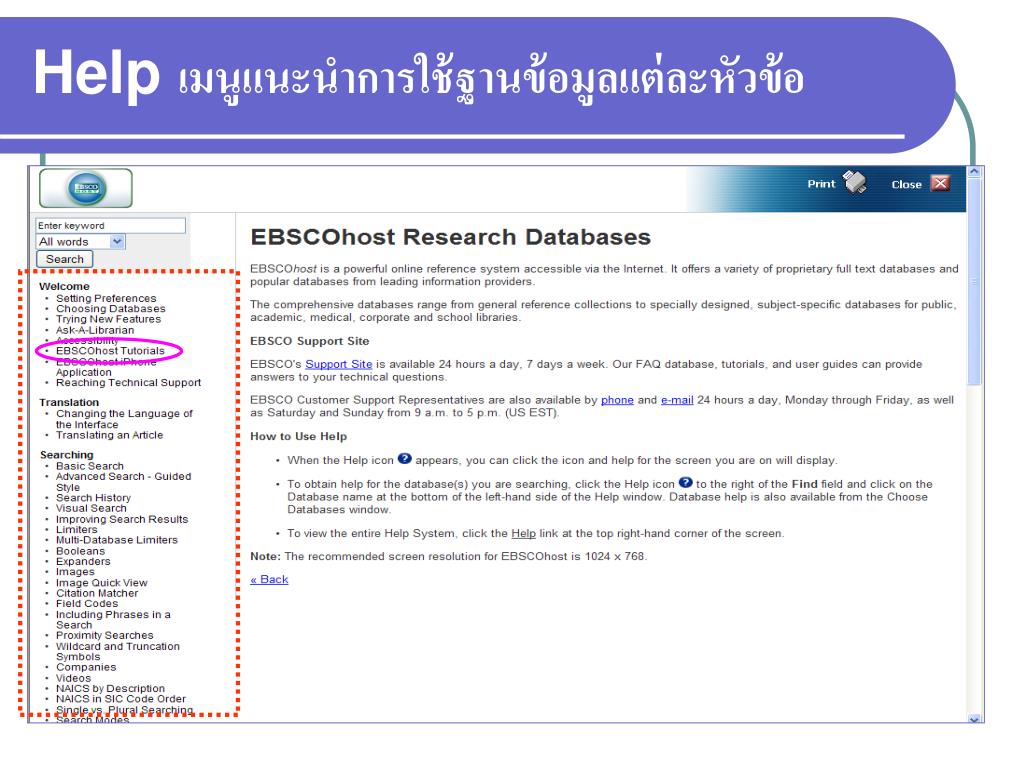Open Visual Search topic
The height and width of the screenshot is (768, 1024).
pos(91,508)
